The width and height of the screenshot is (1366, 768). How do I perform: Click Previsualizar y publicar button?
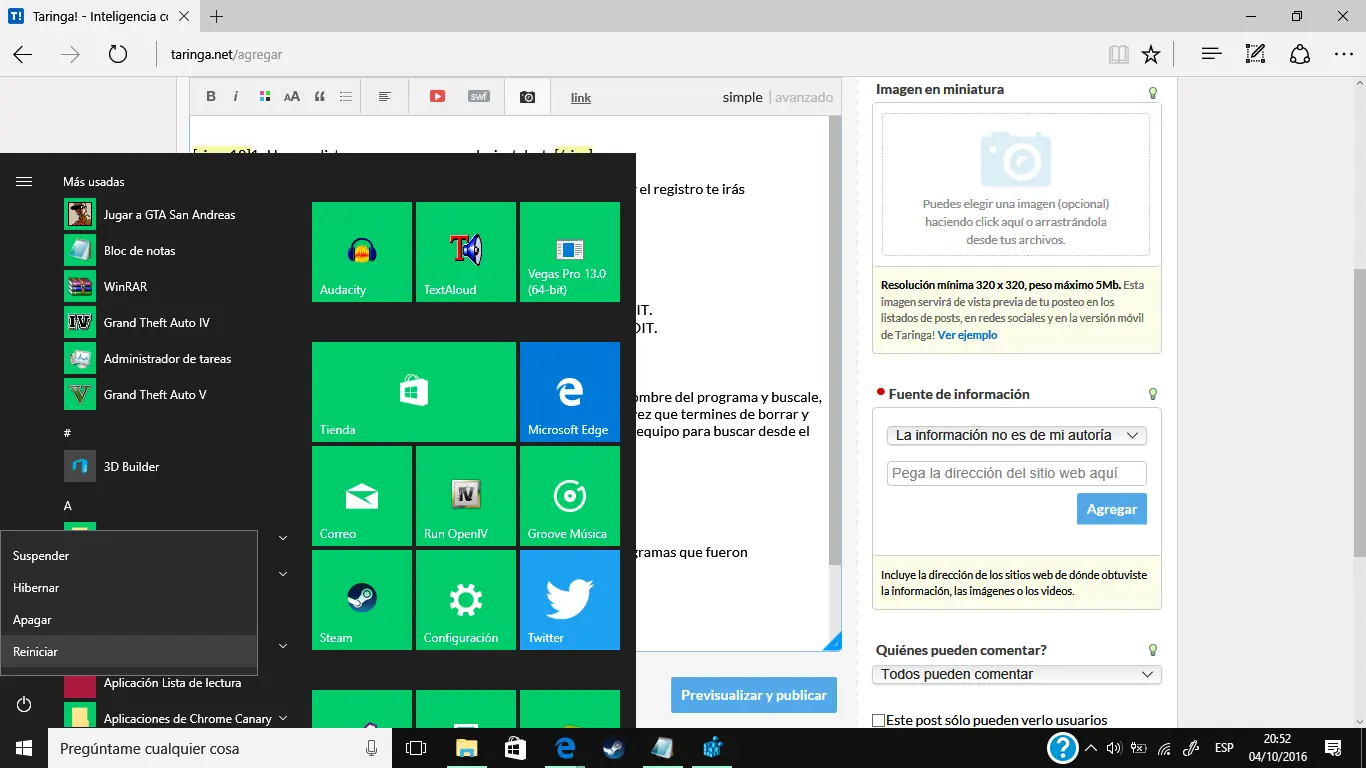pyautogui.click(x=754, y=695)
